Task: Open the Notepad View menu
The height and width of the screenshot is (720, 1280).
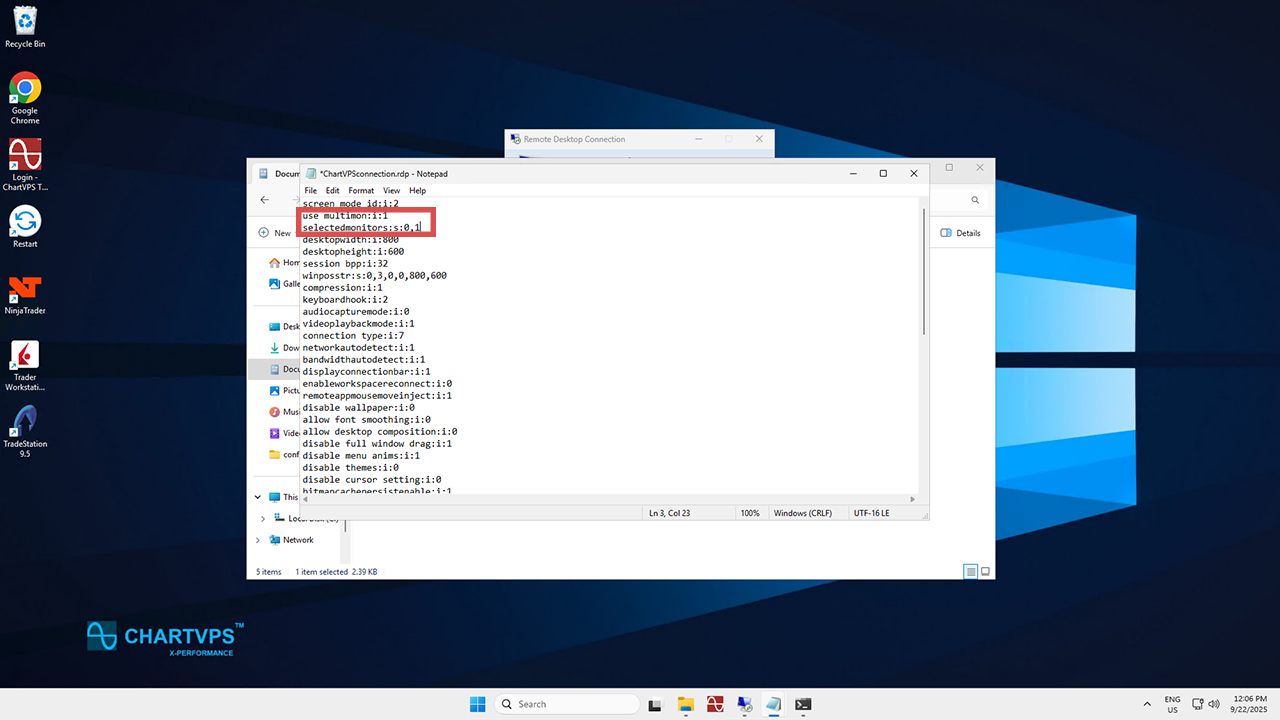Action: [x=391, y=190]
